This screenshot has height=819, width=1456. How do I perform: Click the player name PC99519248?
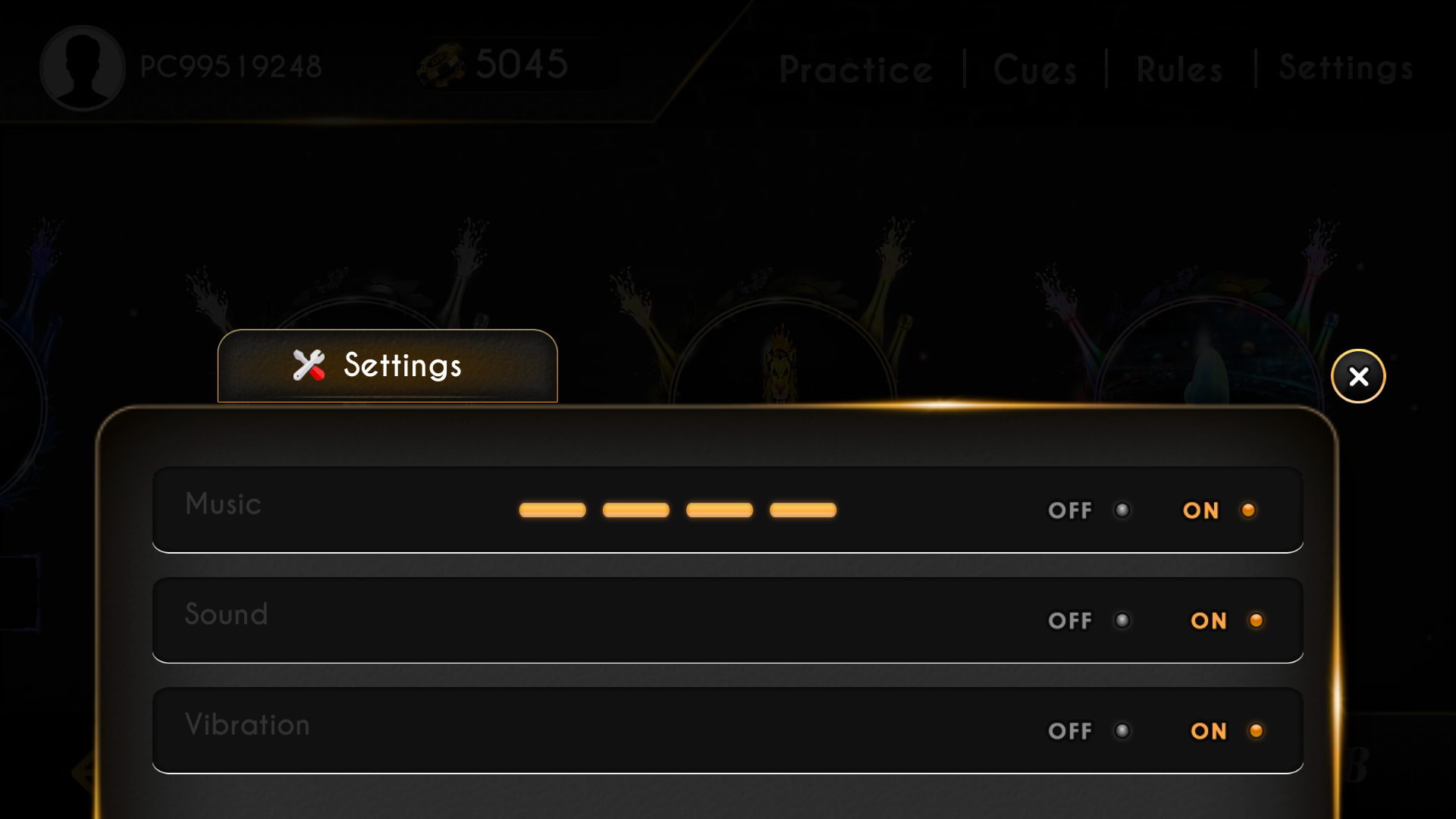coord(231,67)
